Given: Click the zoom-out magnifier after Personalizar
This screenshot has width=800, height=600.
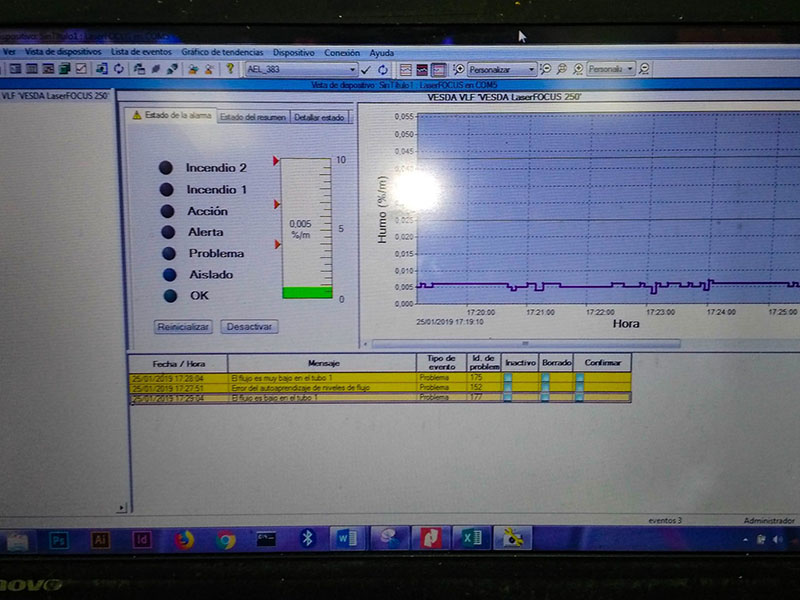Looking at the screenshot, I should coord(545,69).
